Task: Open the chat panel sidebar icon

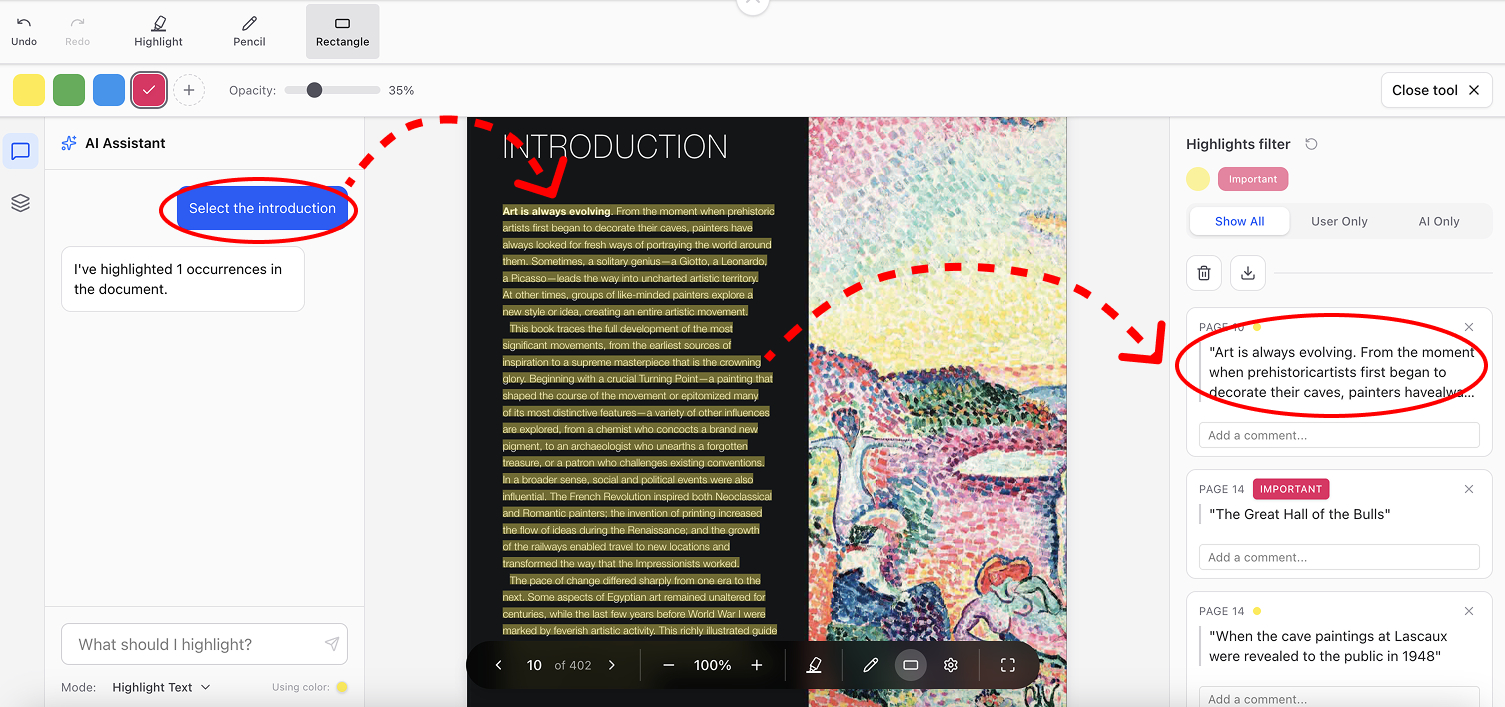Action: point(21,152)
